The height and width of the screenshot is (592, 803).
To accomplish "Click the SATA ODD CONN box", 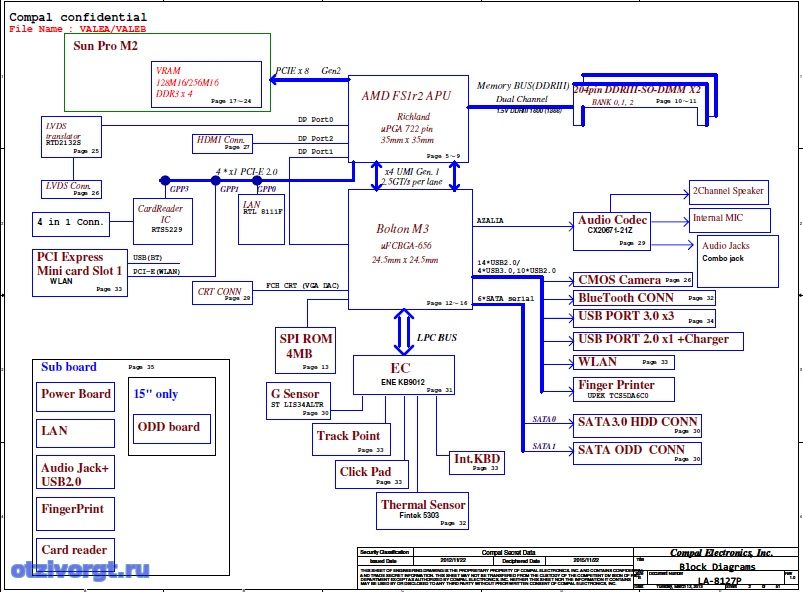I will [x=637, y=453].
